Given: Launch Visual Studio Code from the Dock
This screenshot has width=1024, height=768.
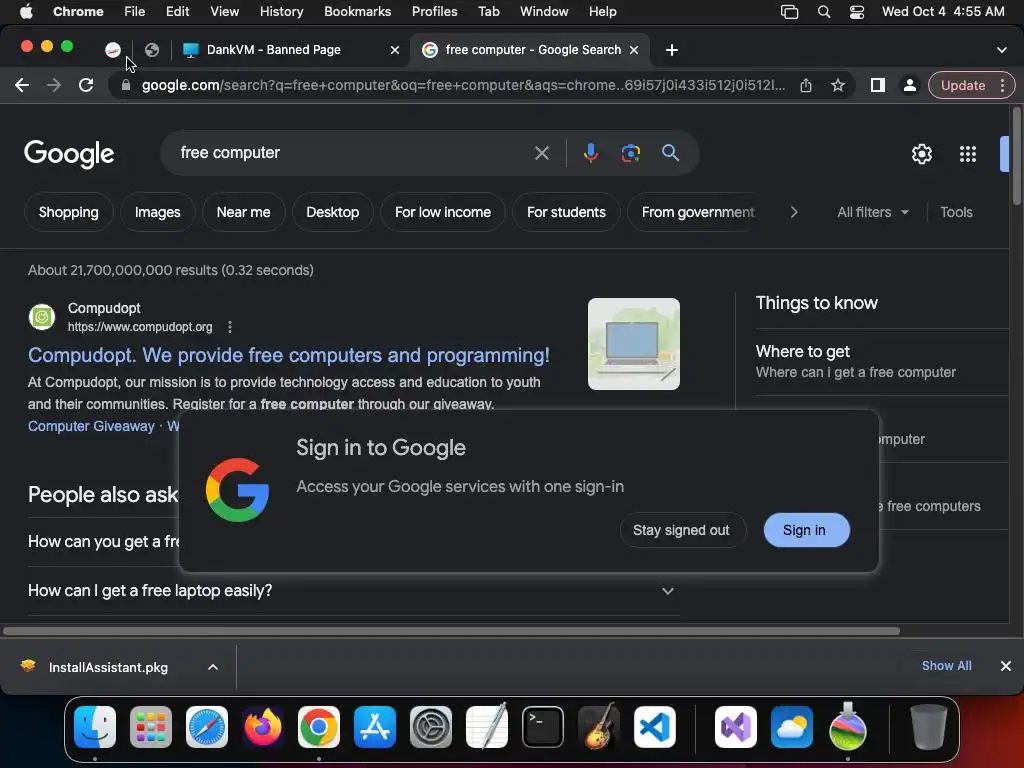Looking at the screenshot, I should tap(654, 727).
